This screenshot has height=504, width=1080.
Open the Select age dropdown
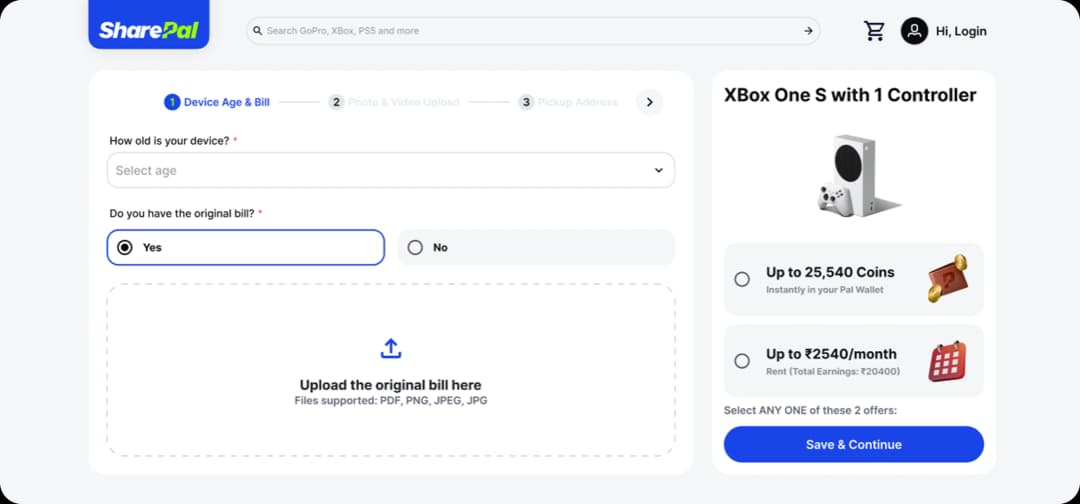click(x=390, y=170)
